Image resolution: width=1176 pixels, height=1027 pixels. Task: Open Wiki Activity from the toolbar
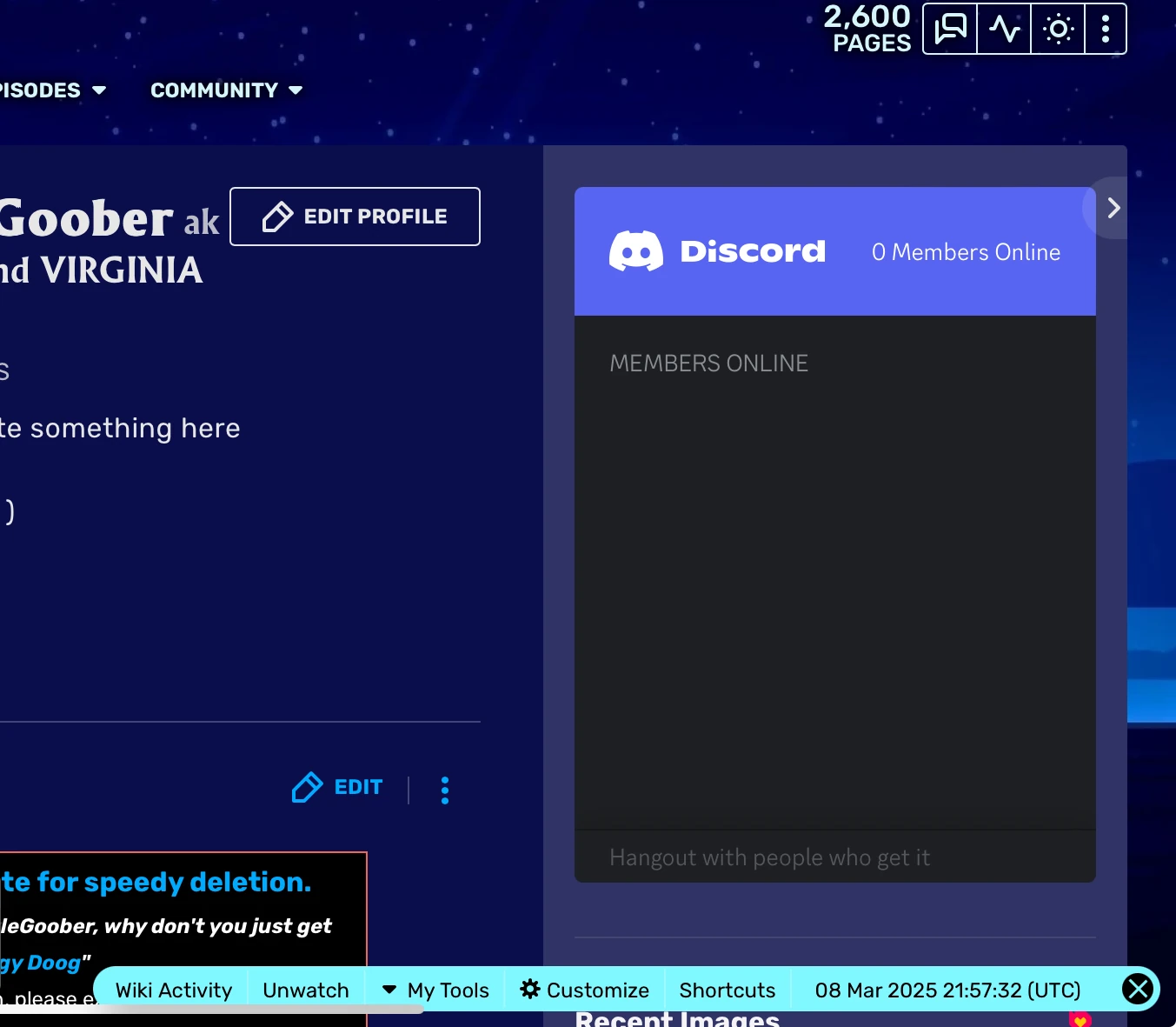pos(173,990)
